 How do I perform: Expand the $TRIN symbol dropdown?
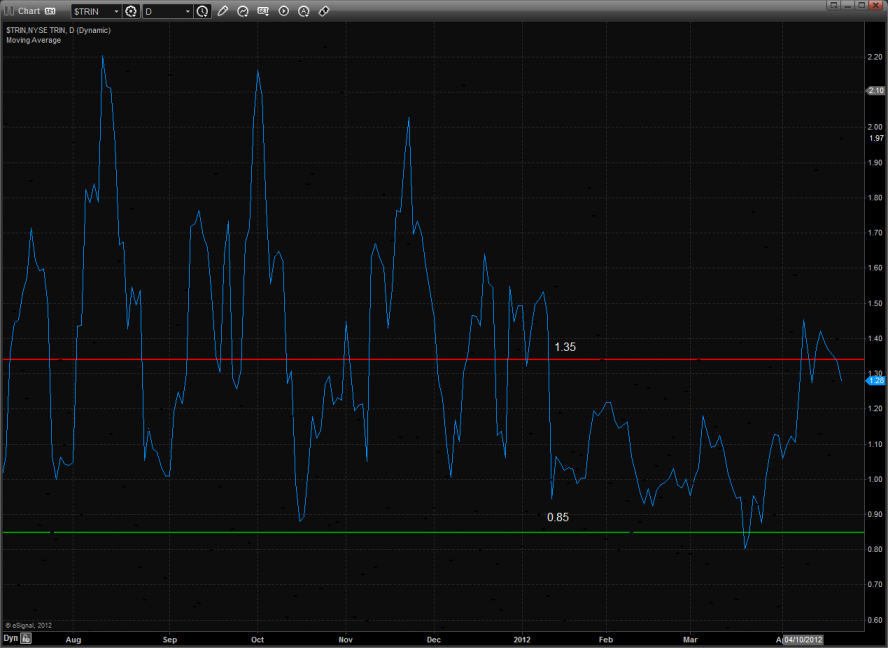115,11
